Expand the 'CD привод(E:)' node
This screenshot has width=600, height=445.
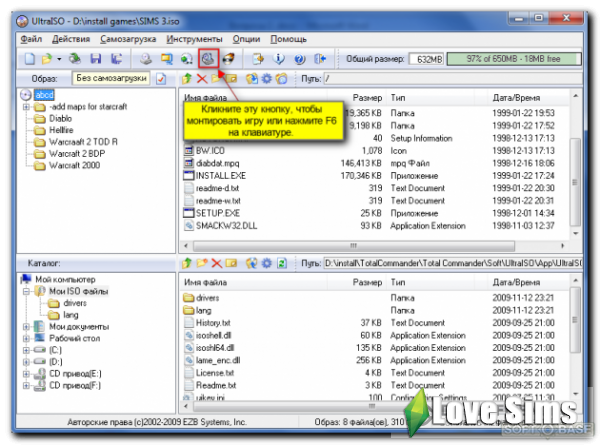point(26,374)
